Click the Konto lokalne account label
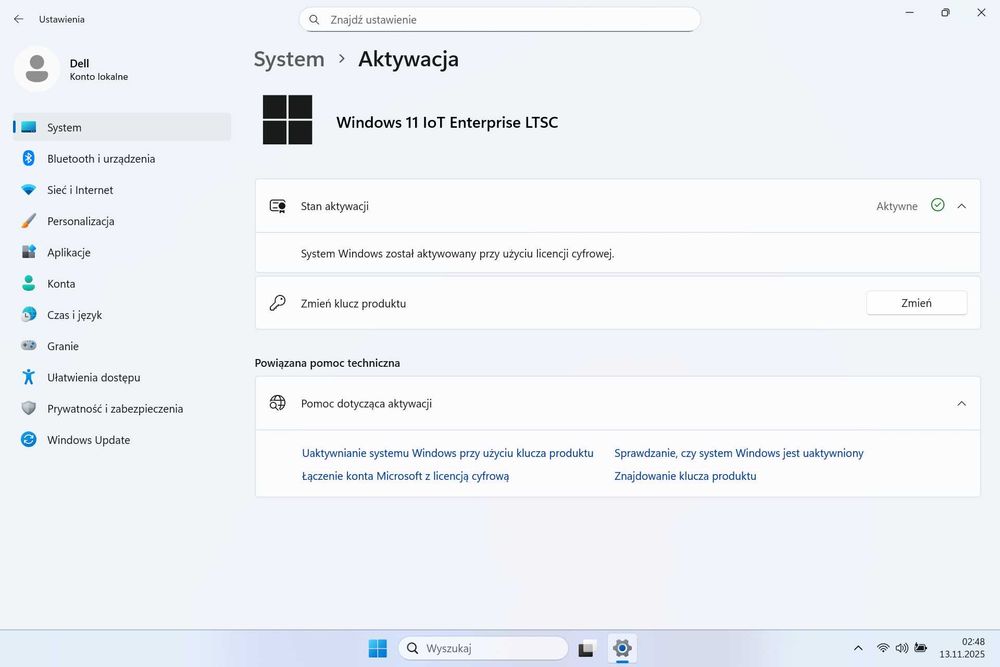Image resolution: width=1000 pixels, height=667 pixels. click(99, 77)
